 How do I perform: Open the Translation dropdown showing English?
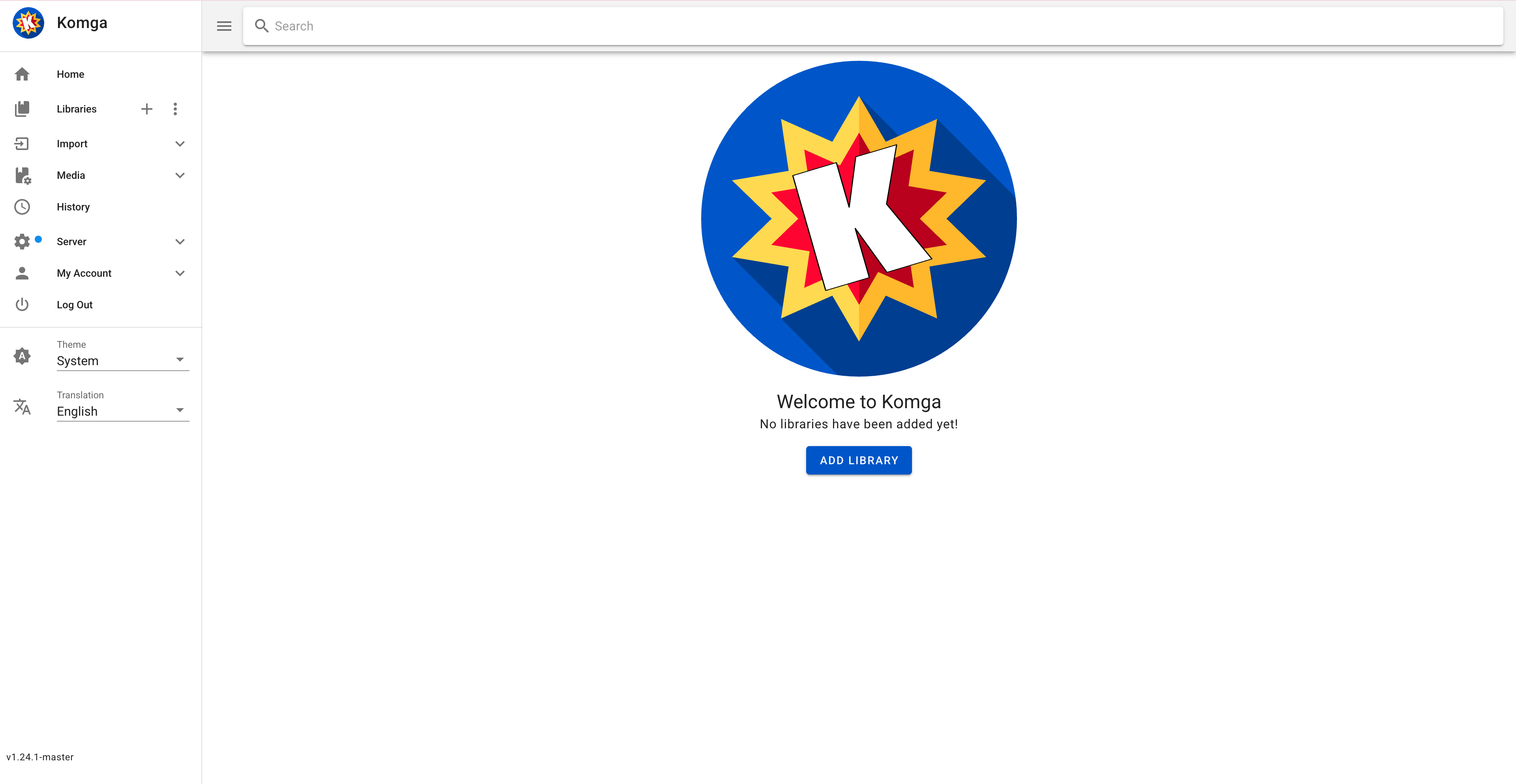(118, 411)
